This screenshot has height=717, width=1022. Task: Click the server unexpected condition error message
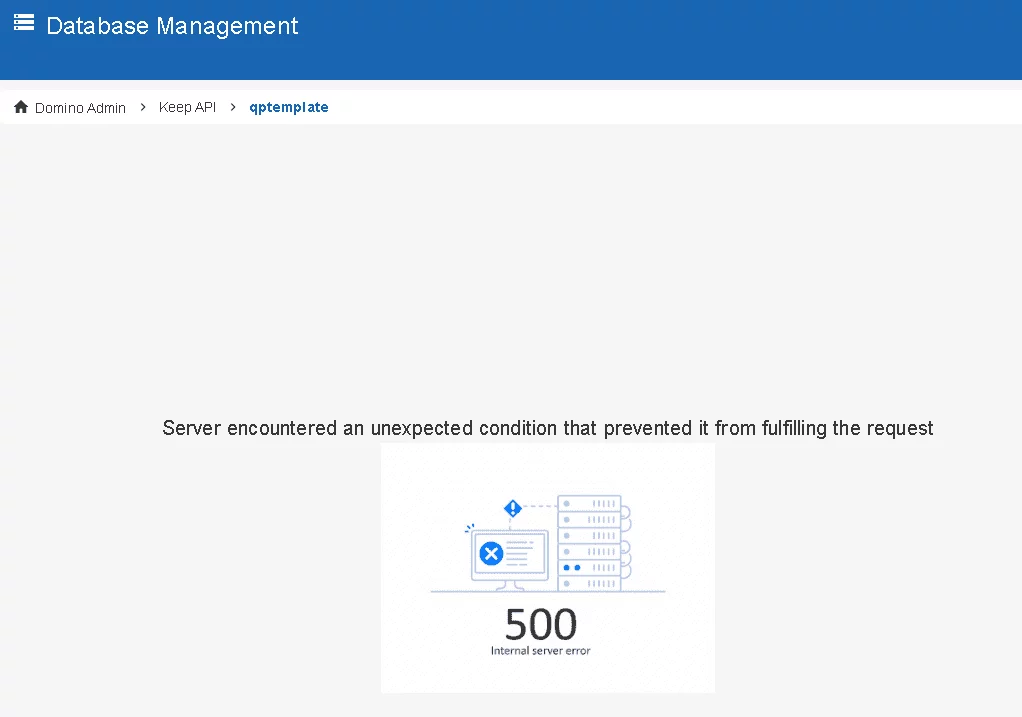547,428
